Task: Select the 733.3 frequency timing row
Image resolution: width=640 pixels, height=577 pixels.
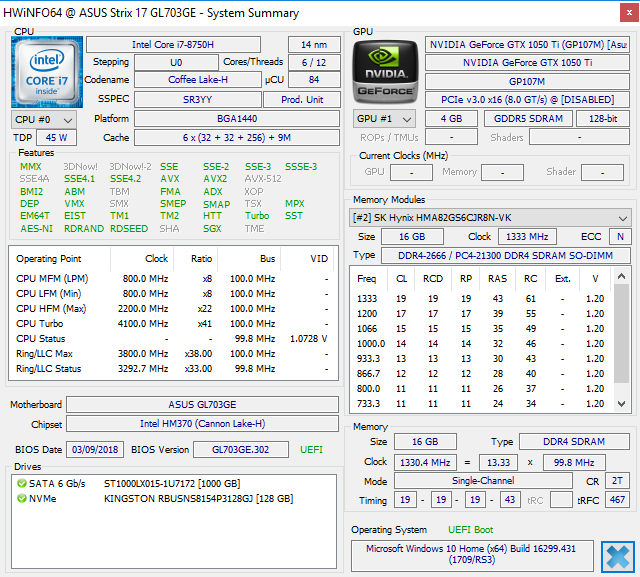Action: 482,404
